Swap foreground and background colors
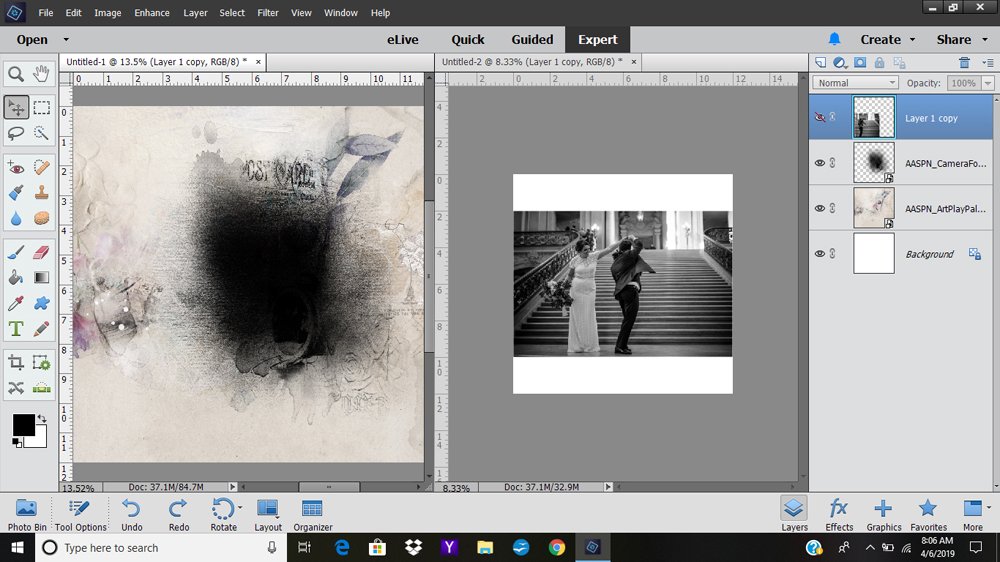 pos(42,418)
